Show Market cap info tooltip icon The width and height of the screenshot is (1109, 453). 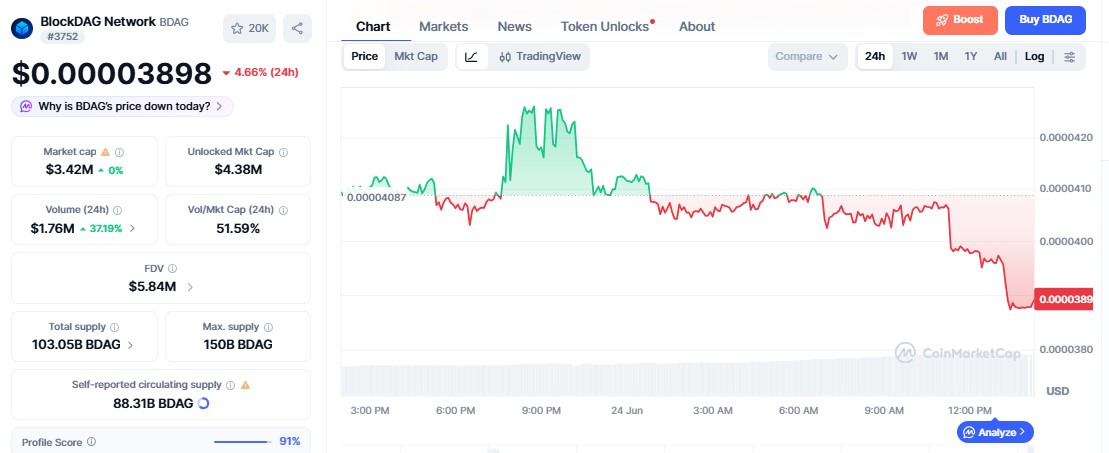click(x=120, y=151)
